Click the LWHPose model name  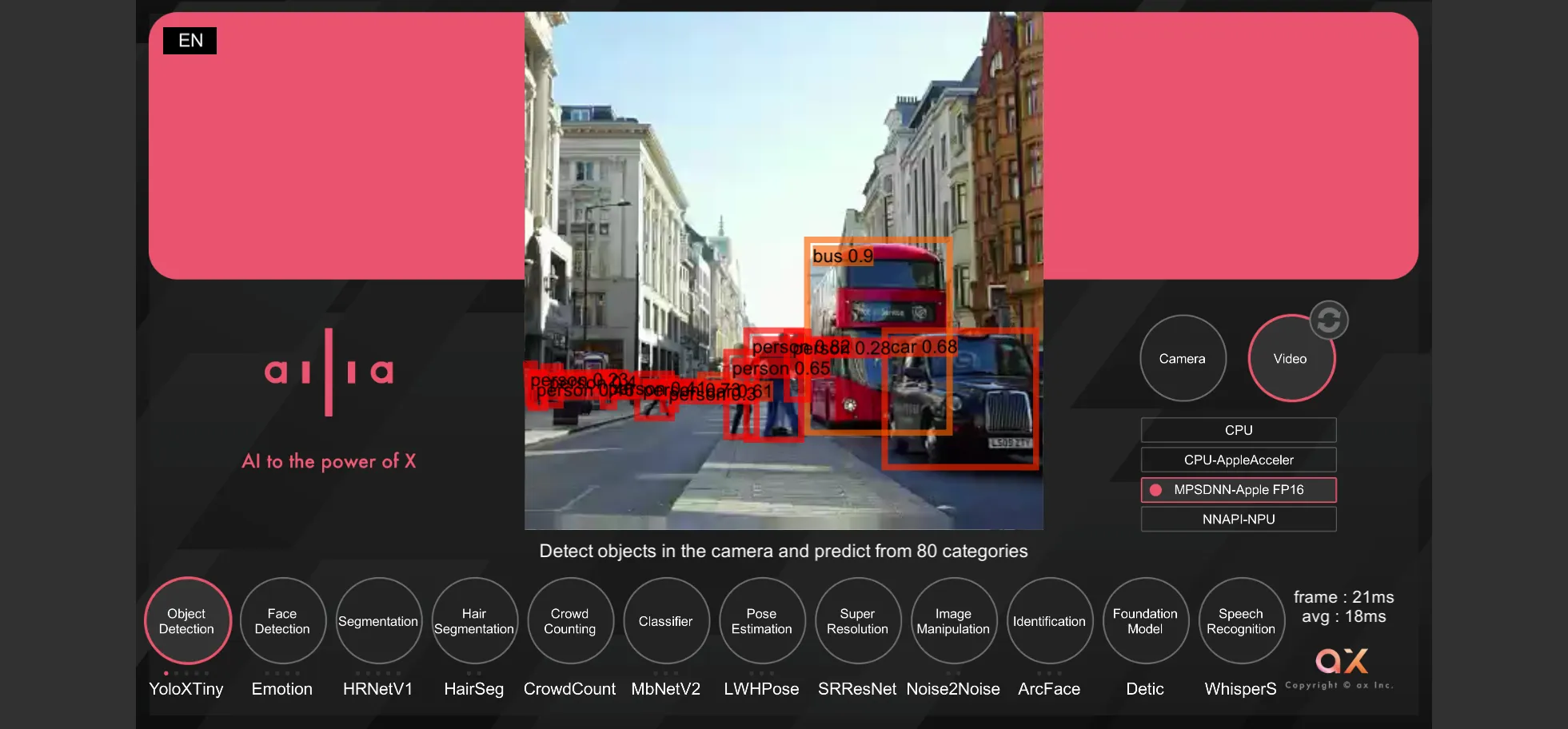pyautogui.click(x=762, y=689)
